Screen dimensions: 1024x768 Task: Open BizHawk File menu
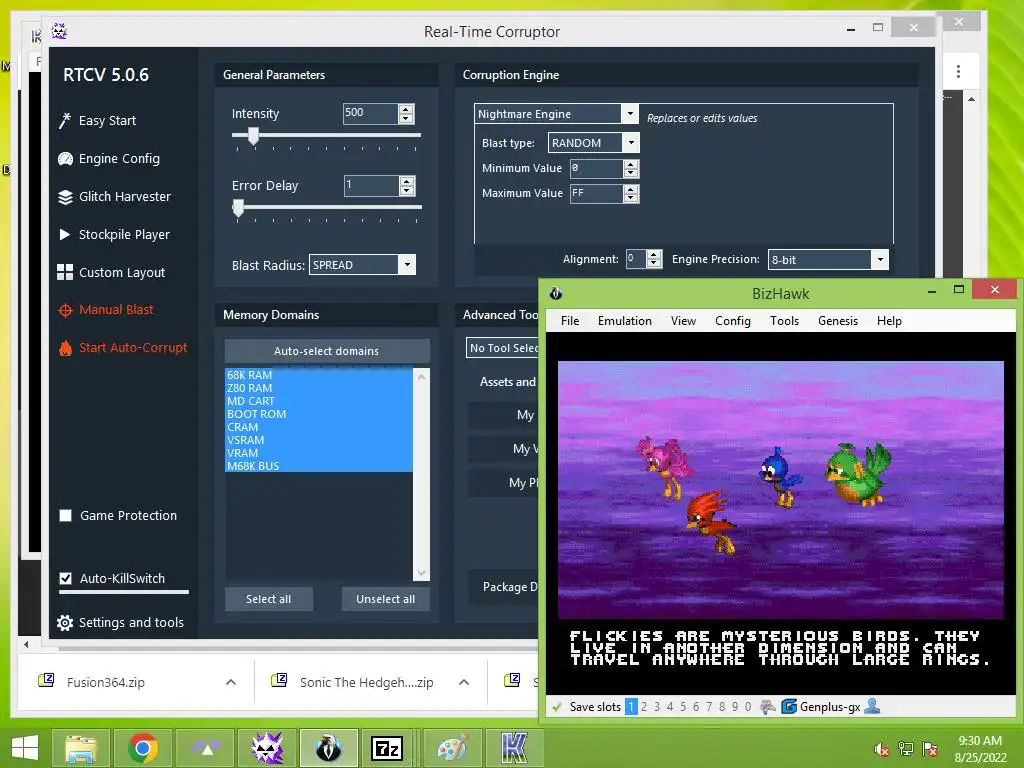569,321
